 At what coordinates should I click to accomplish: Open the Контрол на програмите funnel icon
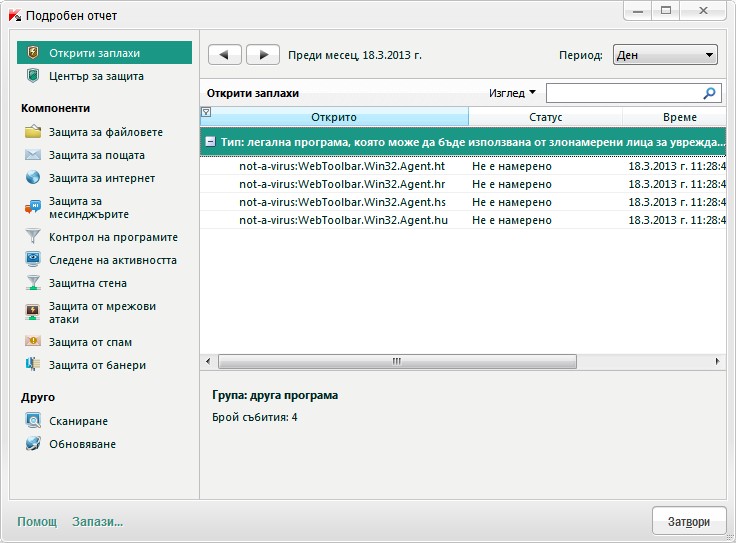tap(33, 237)
